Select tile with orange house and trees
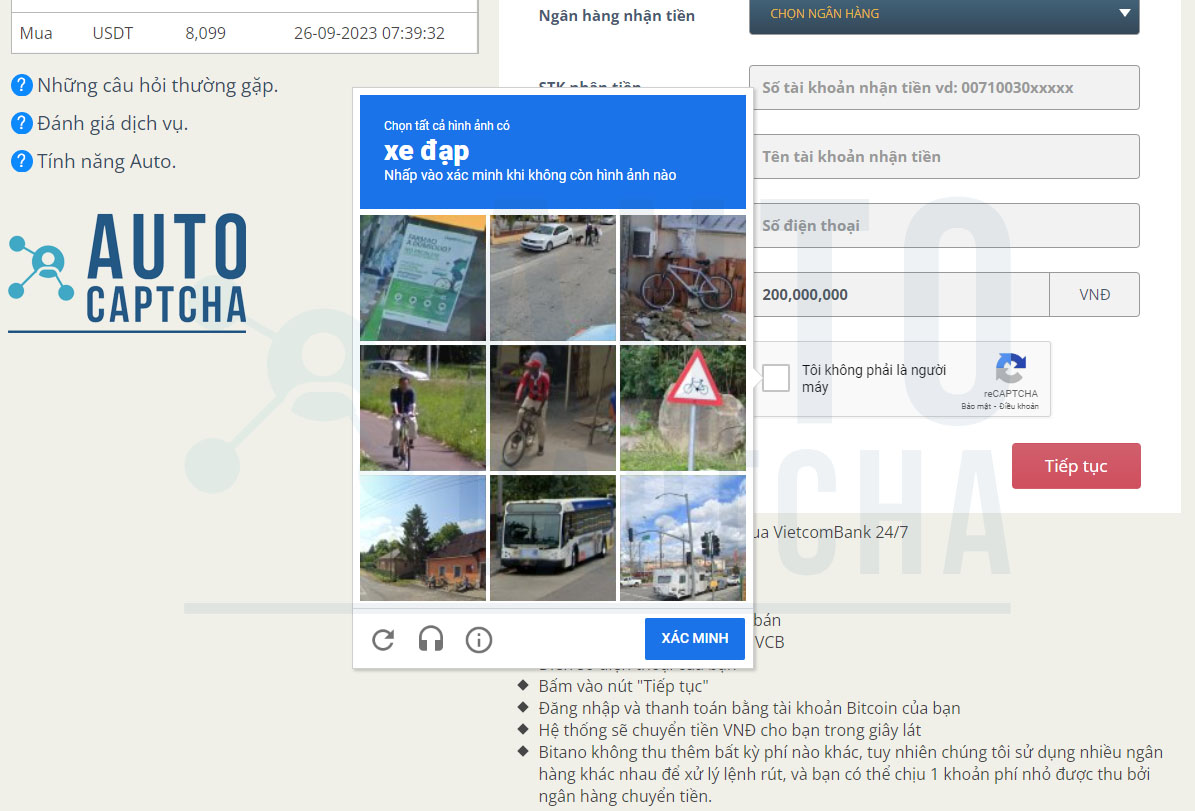1195x811 pixels. [x=423, y=538]
